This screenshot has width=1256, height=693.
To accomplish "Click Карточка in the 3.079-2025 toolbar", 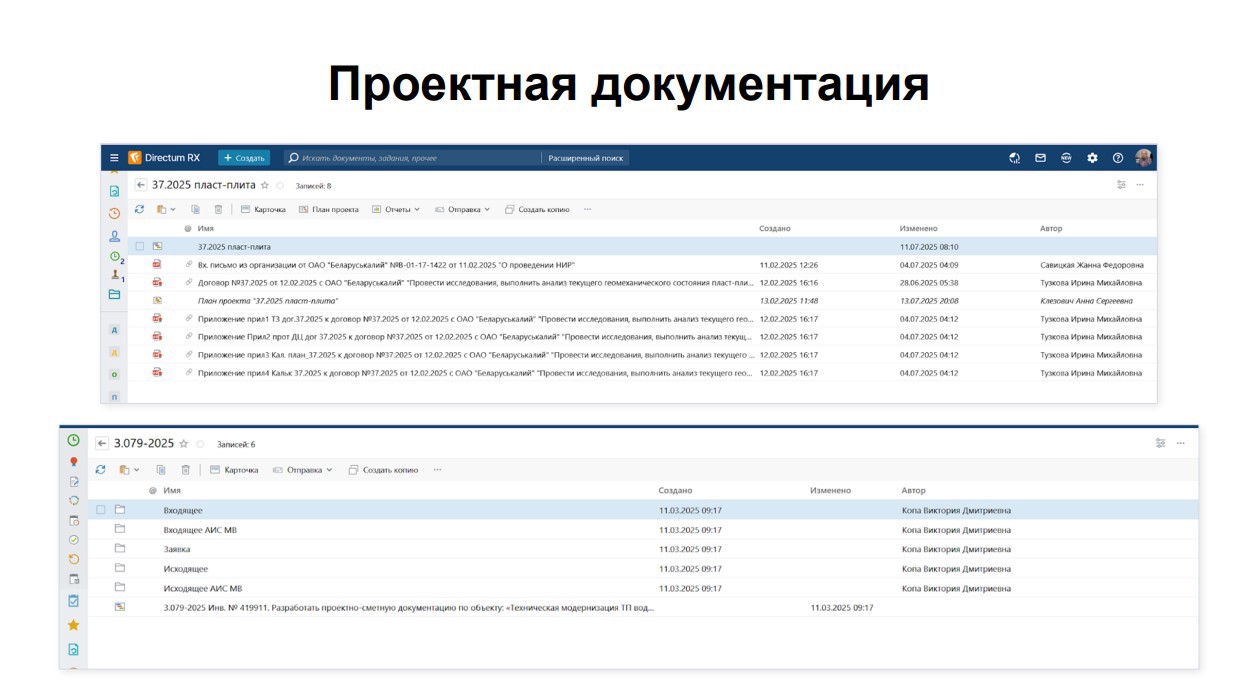I will (x=234, y=470).
